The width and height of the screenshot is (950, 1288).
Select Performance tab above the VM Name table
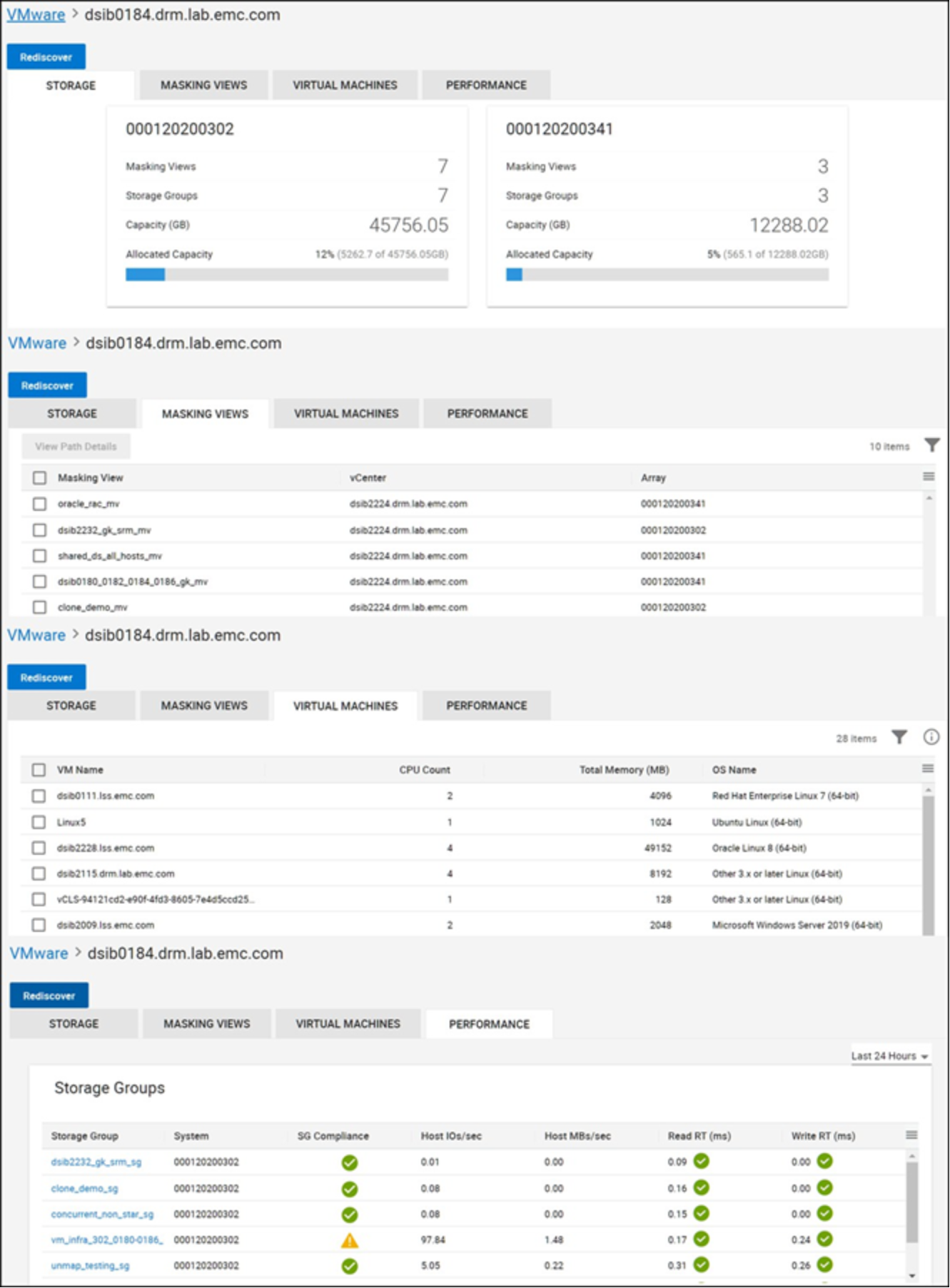click(487, 705)
